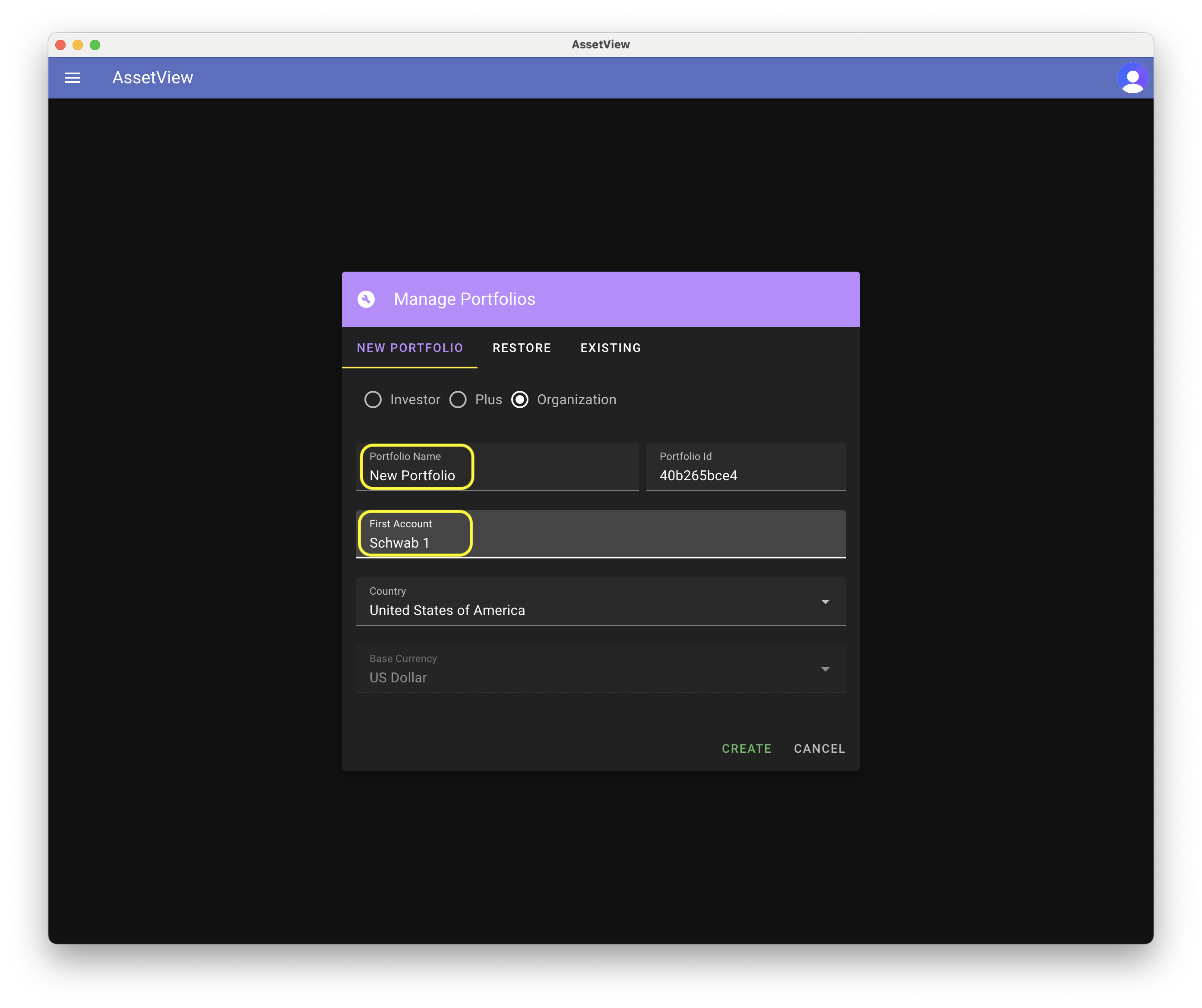This screenshot has width=1202, height=1008.
Task: Focus the Portfolio Name input field
Action: tap(497, 467)
